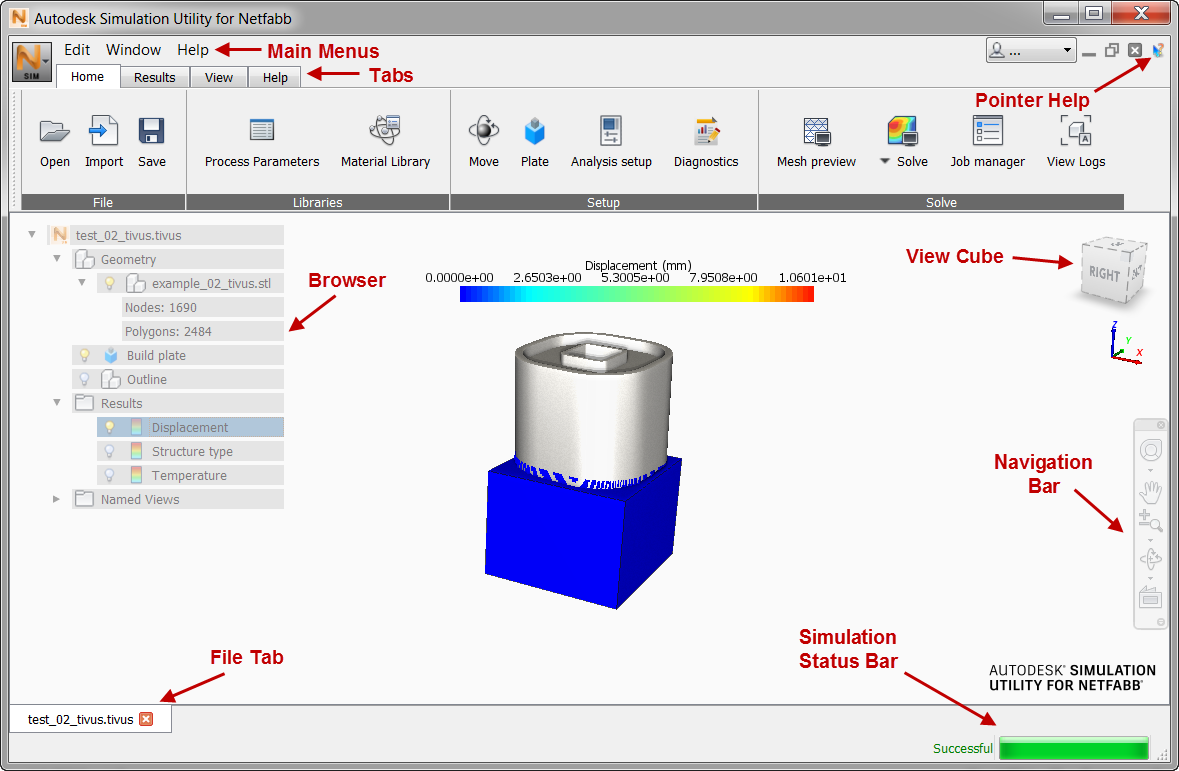
Task: Select Displacement in the browser tree
Action: coord(189,427)
